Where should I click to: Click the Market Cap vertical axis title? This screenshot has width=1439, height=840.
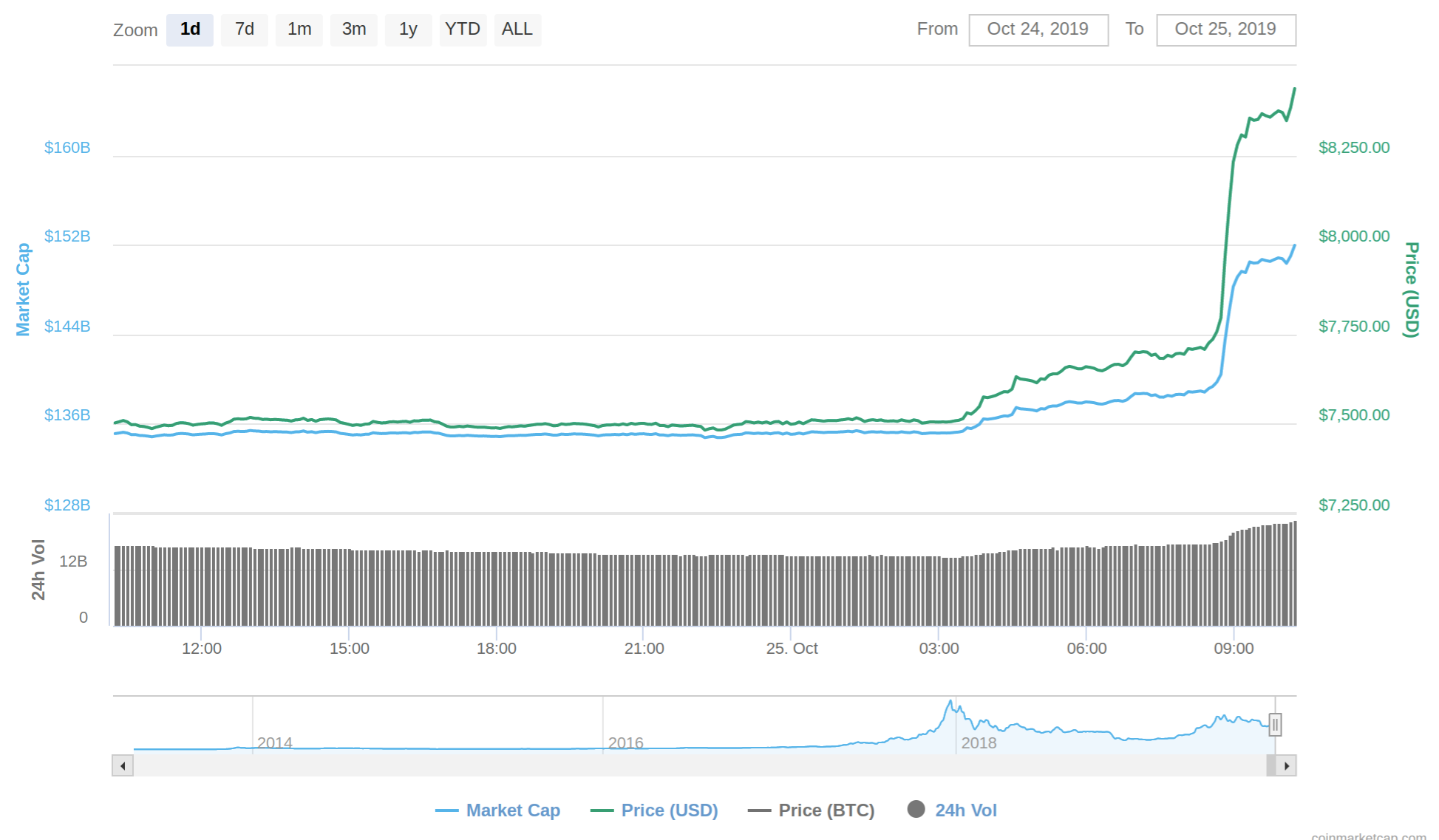[x=23, y=290]
